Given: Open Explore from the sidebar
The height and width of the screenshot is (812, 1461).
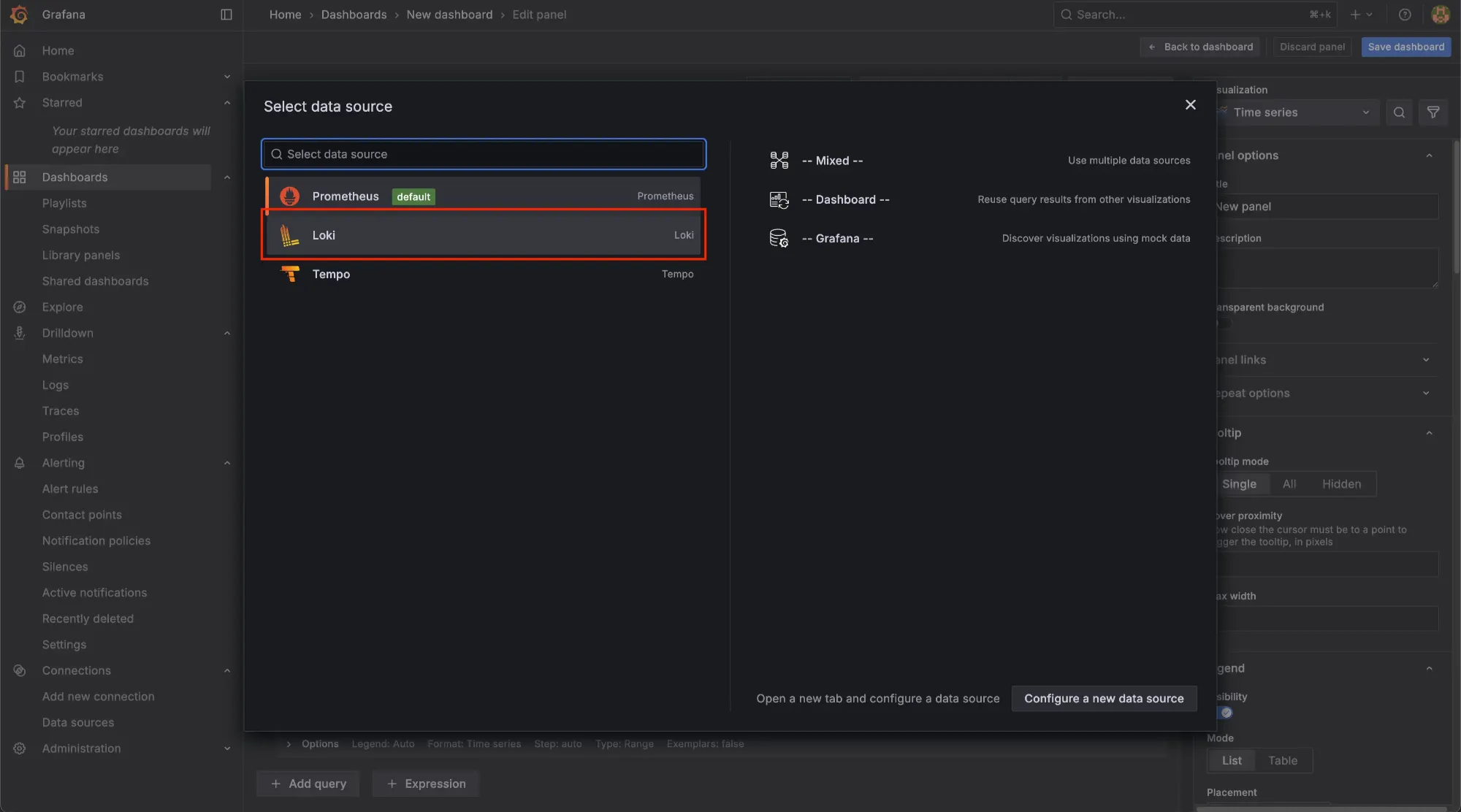Looking at the screenshot, I should (x=62, y=307).
